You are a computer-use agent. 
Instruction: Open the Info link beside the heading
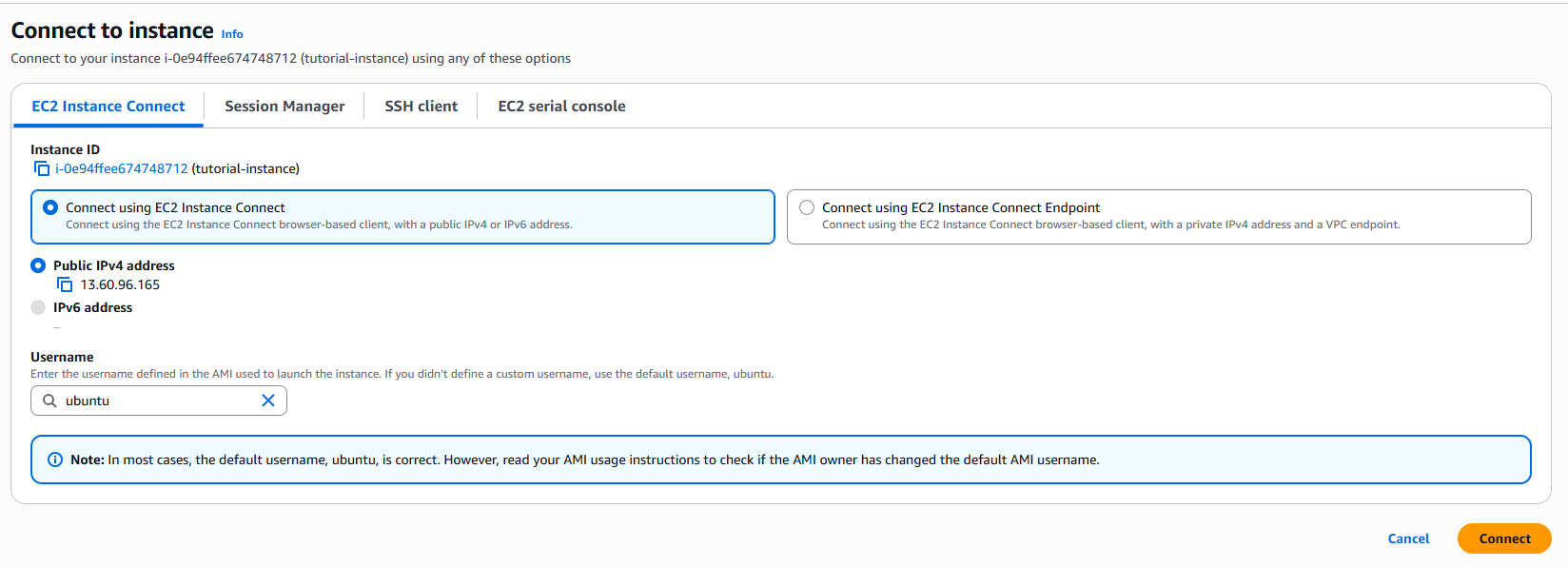232,34
